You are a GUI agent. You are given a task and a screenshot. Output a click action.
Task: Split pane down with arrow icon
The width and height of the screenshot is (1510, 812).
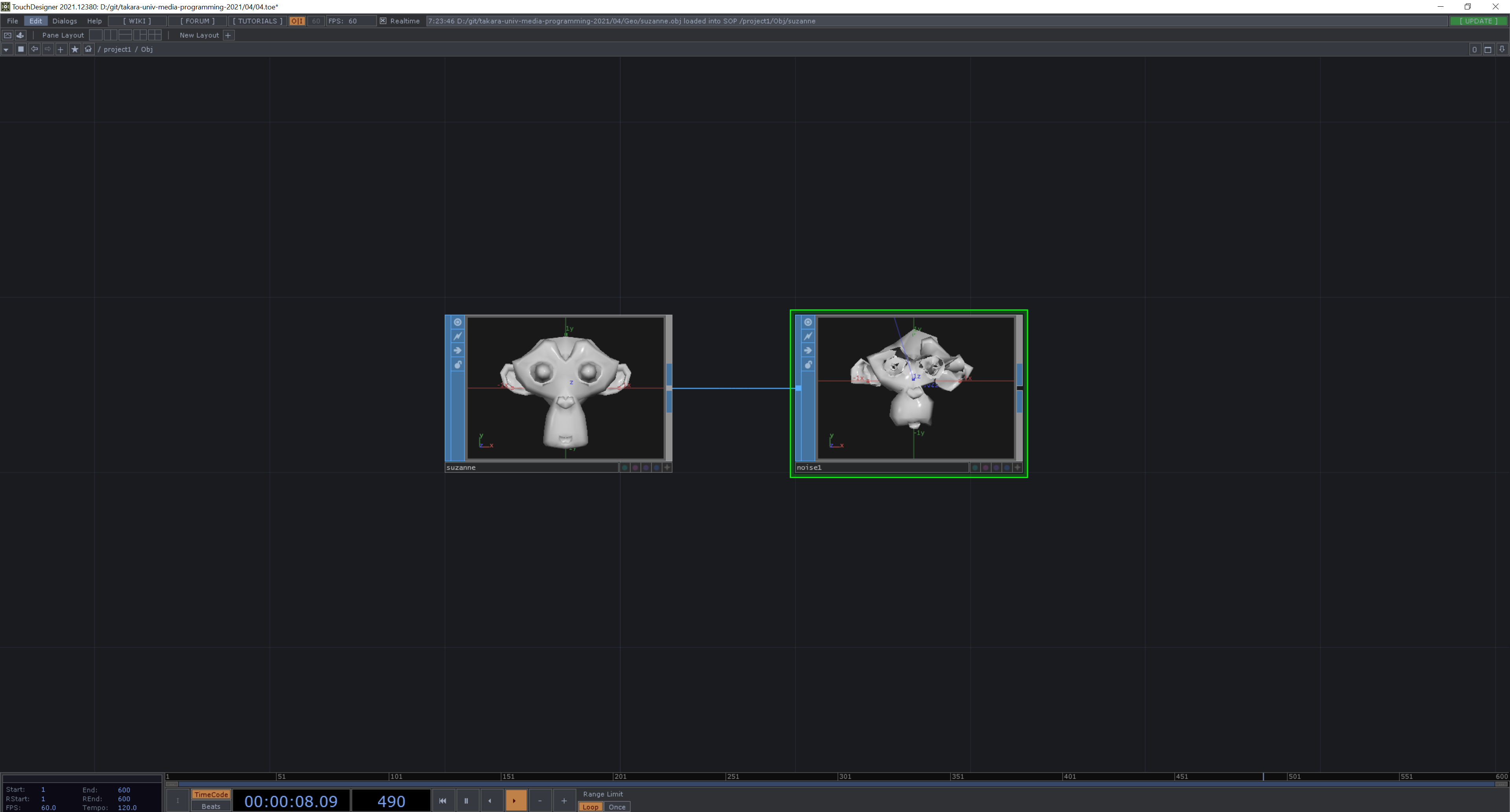tap(1502, 49)
